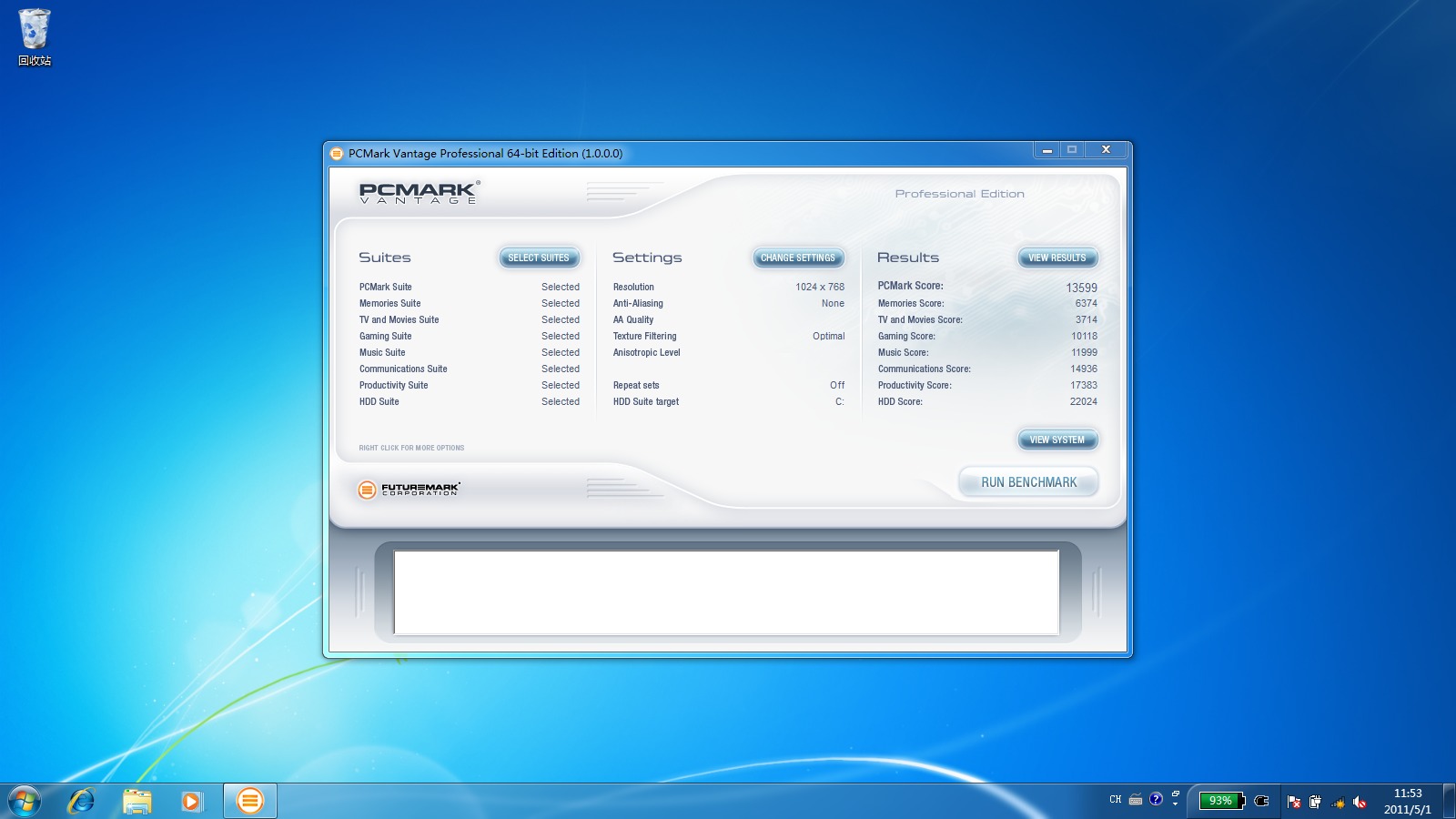Select the PCMark Suite row
Image resolution: width=1456 pixels, height=819 pixels.
pyautogui.click(x=470, y=287)
